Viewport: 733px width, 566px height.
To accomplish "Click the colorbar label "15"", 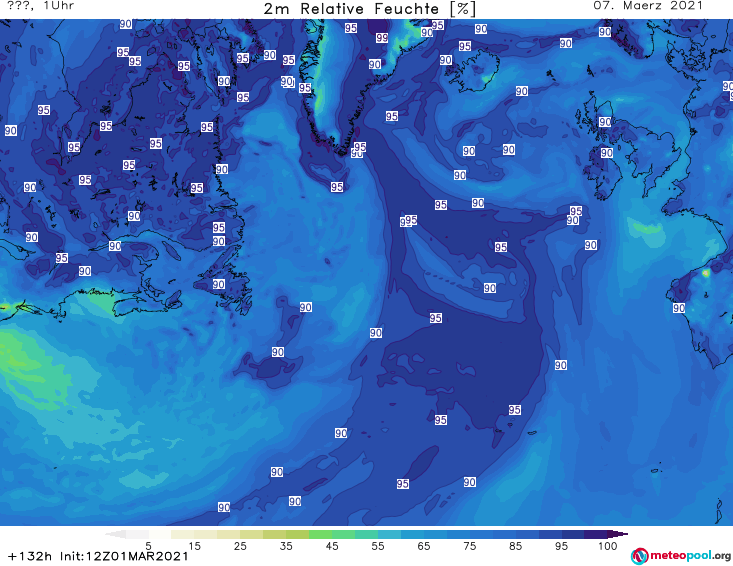I will click(x=194, y=546).
